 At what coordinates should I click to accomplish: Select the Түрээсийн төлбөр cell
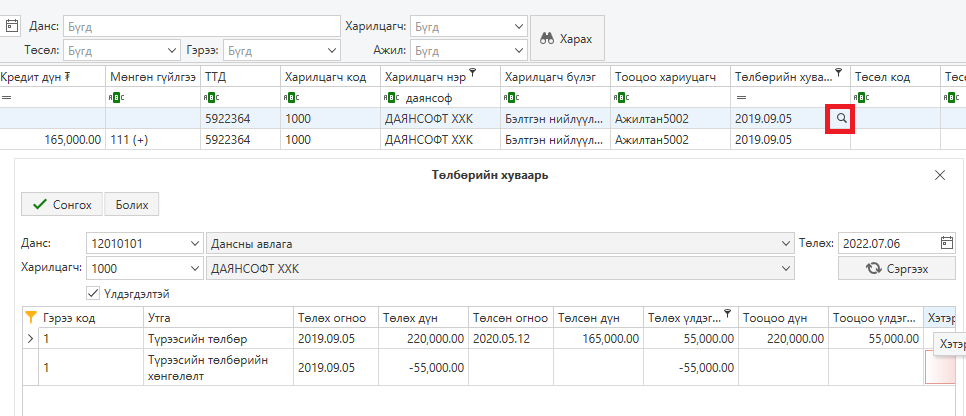(218, 338)
